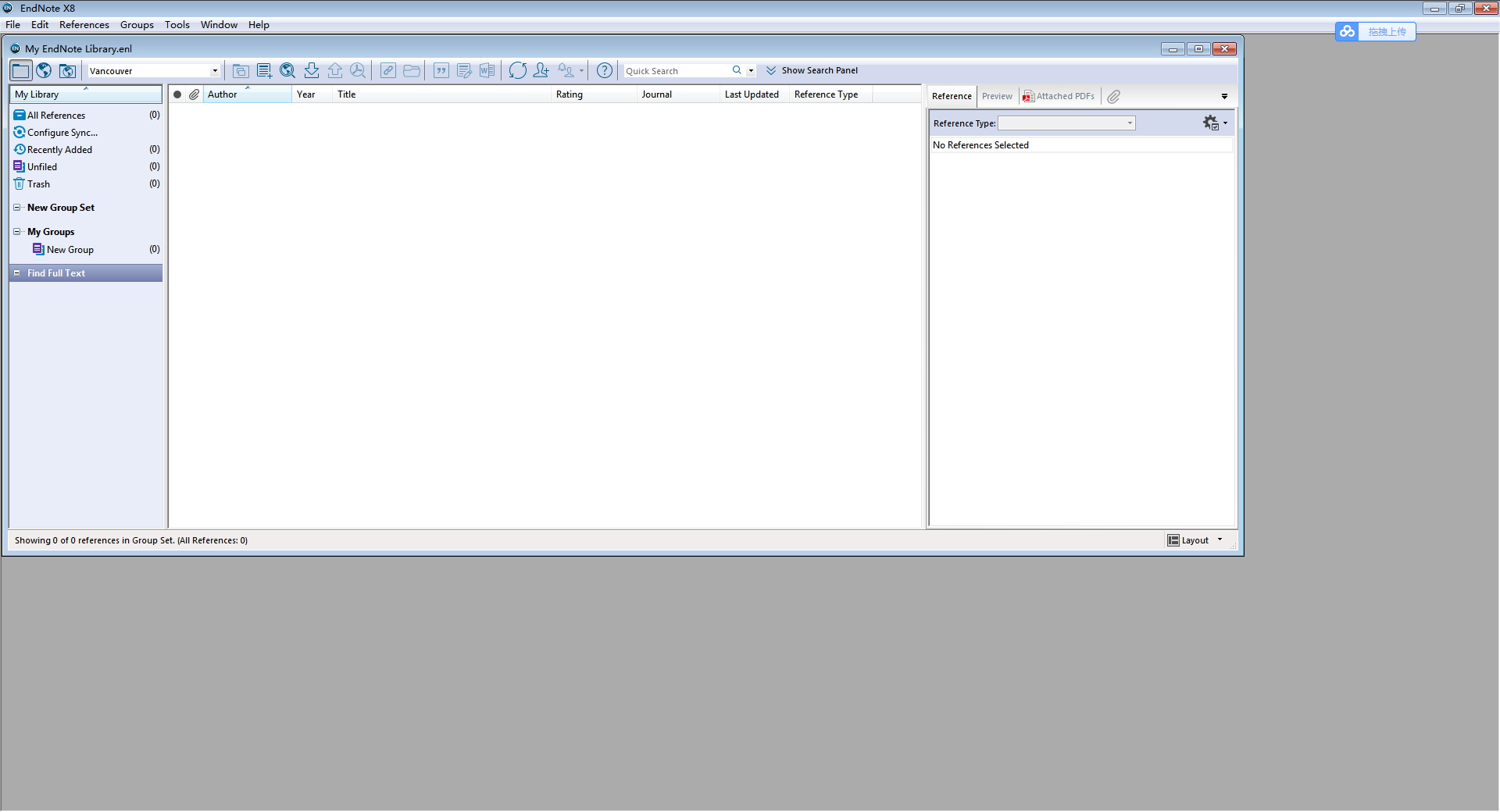The width and height of the screenshot is (1500, 812).
Task: Click the Quick Search magnifier icon
Action: (737, 70)
